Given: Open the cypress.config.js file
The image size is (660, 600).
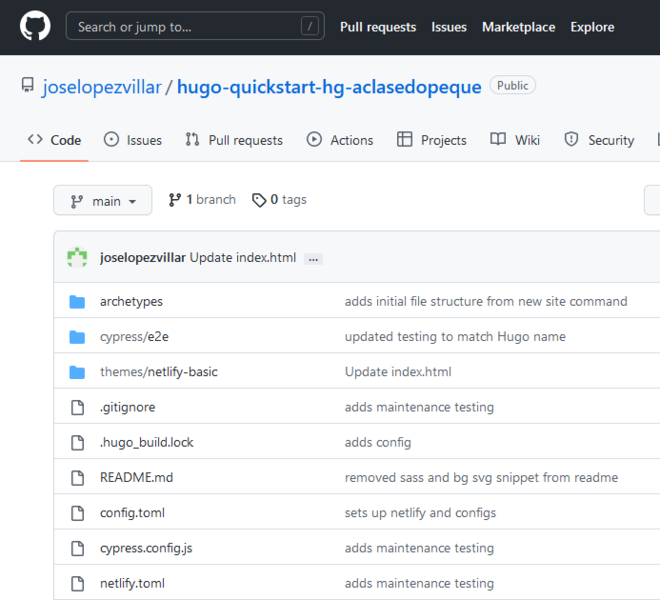Looking at the screenshot, I should [x=146, y=548].
